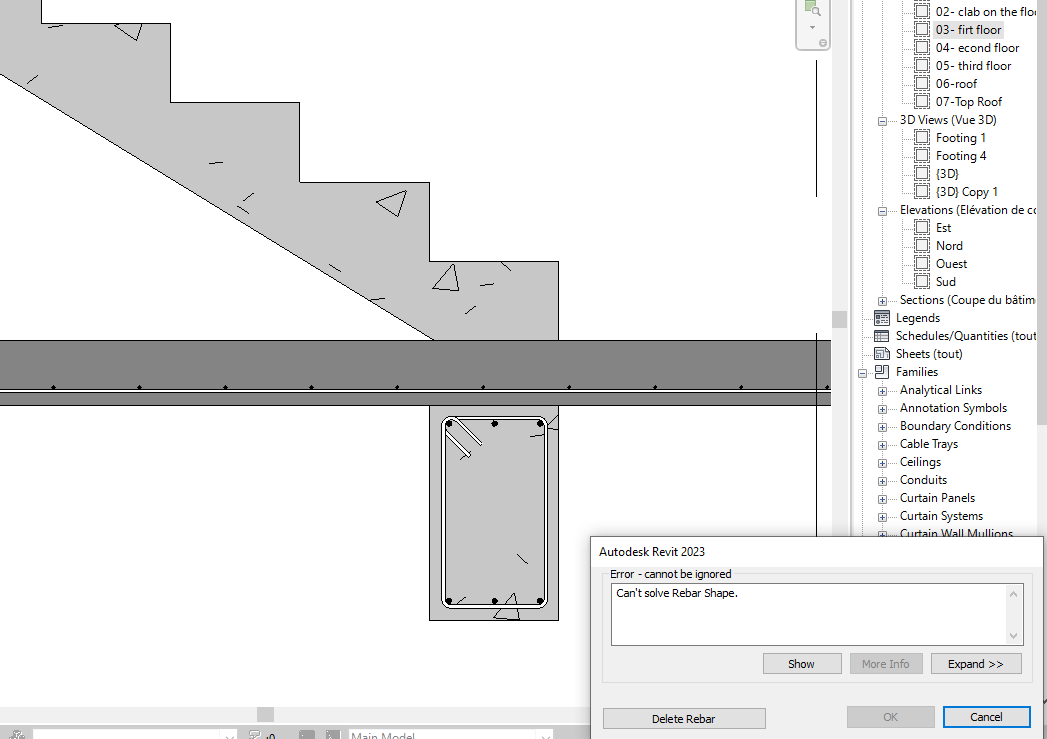Collapse the 3D Views (Vue 3D) branch
The width and height of the screenshot is (1047, 739).
pyautogui.click(x=882, y=119)
